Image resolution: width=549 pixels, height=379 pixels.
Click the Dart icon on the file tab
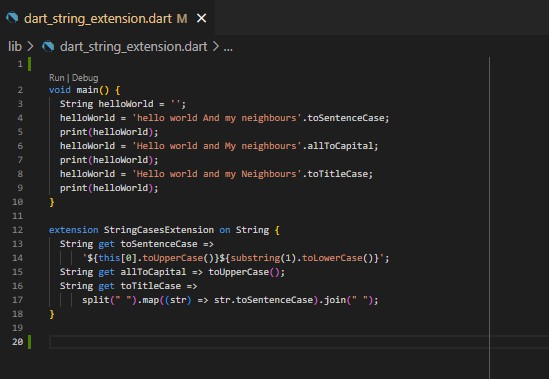point(12,18)
